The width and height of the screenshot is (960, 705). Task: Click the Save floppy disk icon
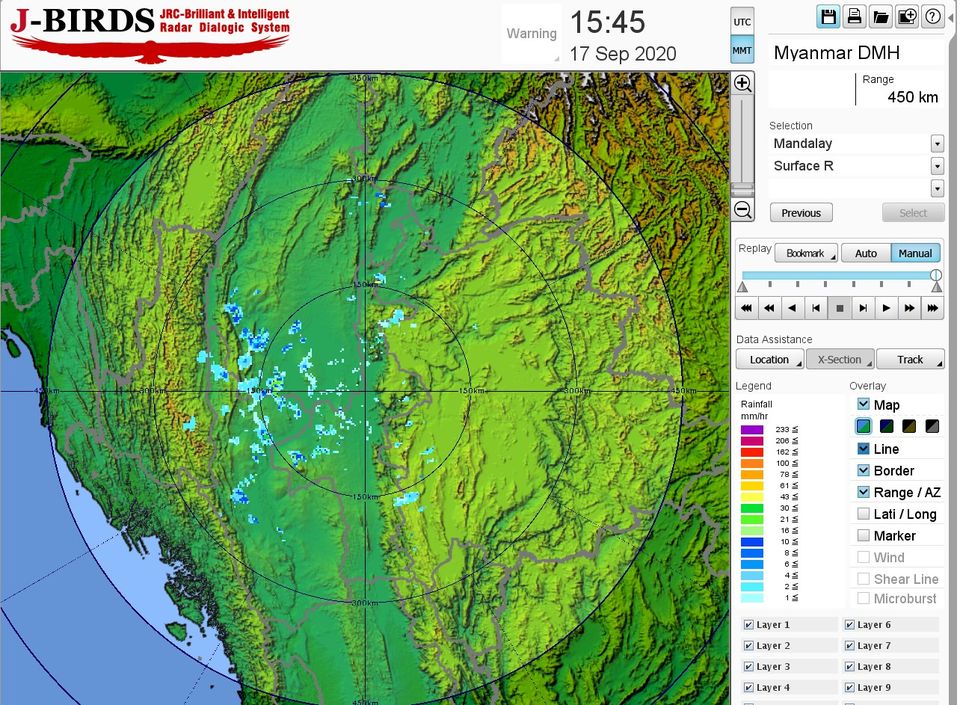[828, 16]
